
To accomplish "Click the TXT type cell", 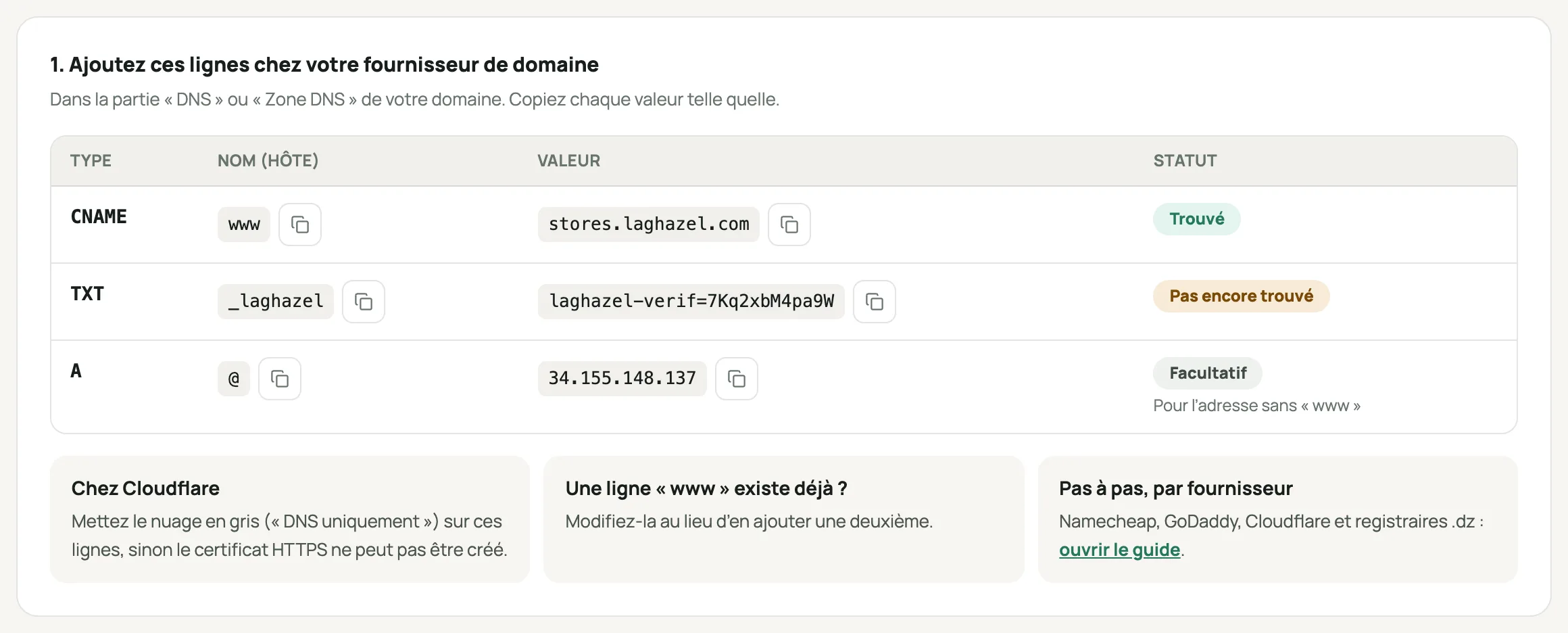I will tap(87, 294).
